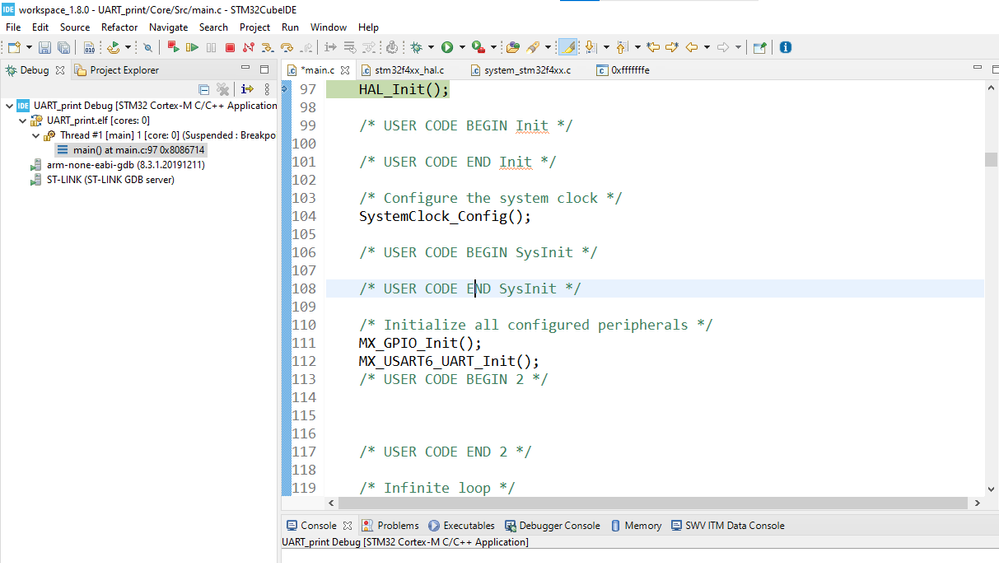Image resolution: width=999 pixels, height=563 pixels.
Task: Terminate the debug session with the red square
Action: pos(230,47)
